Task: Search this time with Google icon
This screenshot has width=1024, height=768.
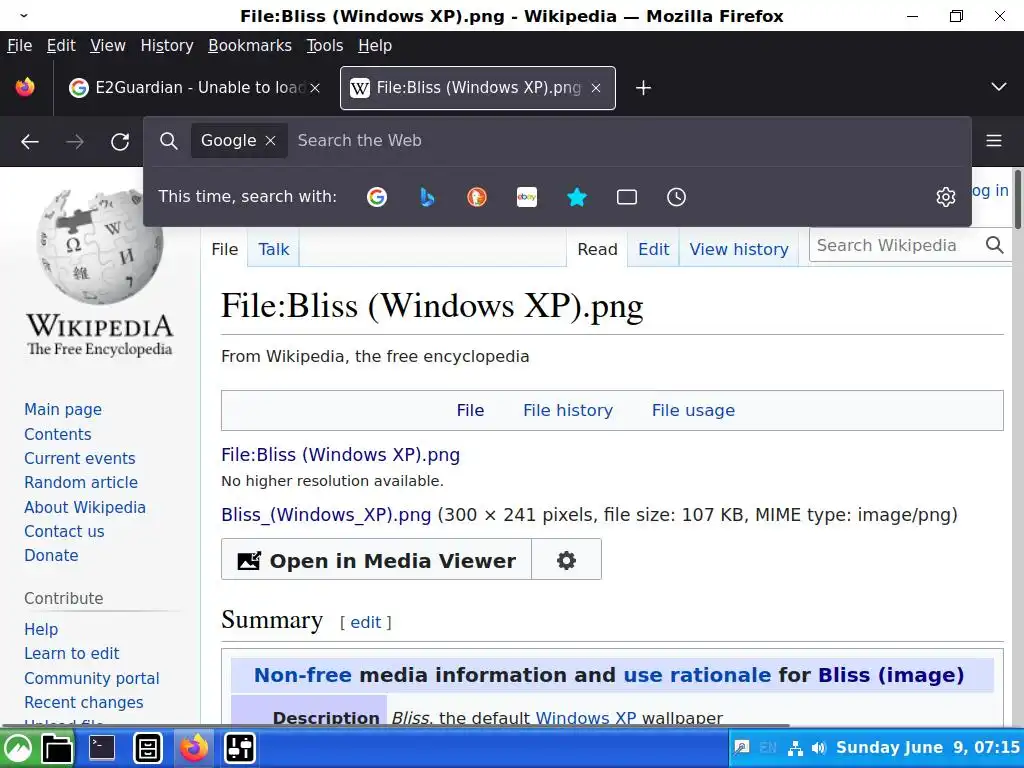Action: click(x=377, y=197)
